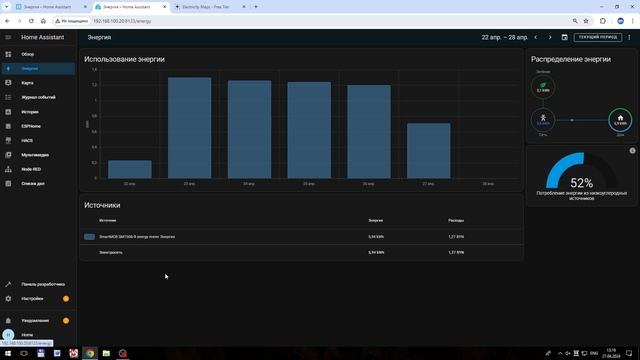This screenshot has height=360, width=640.
Task: Click the 22 апр. – 28 апр. date range
Action: point(504,37)
